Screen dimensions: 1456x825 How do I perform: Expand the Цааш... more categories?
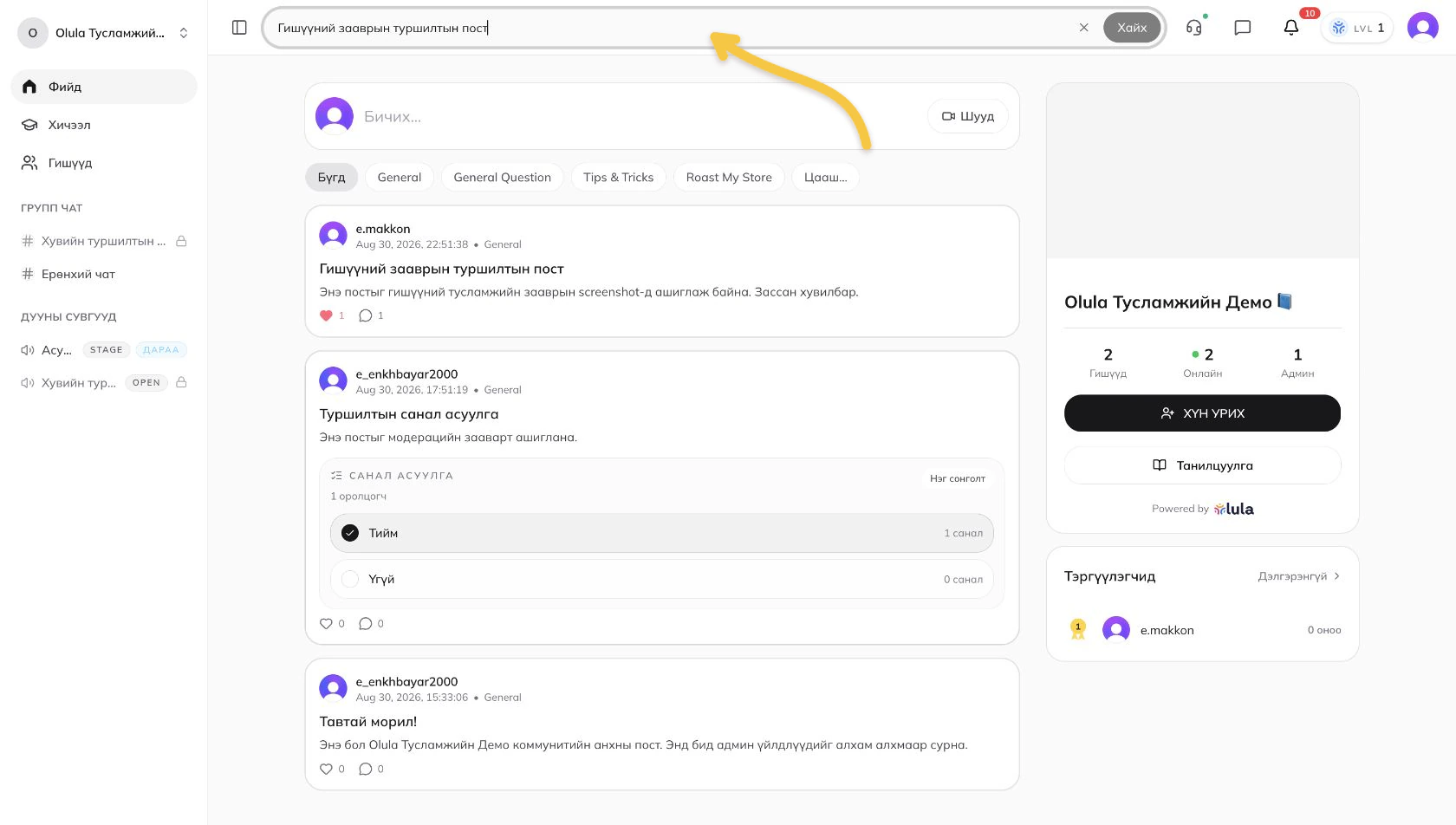(825, 177)
